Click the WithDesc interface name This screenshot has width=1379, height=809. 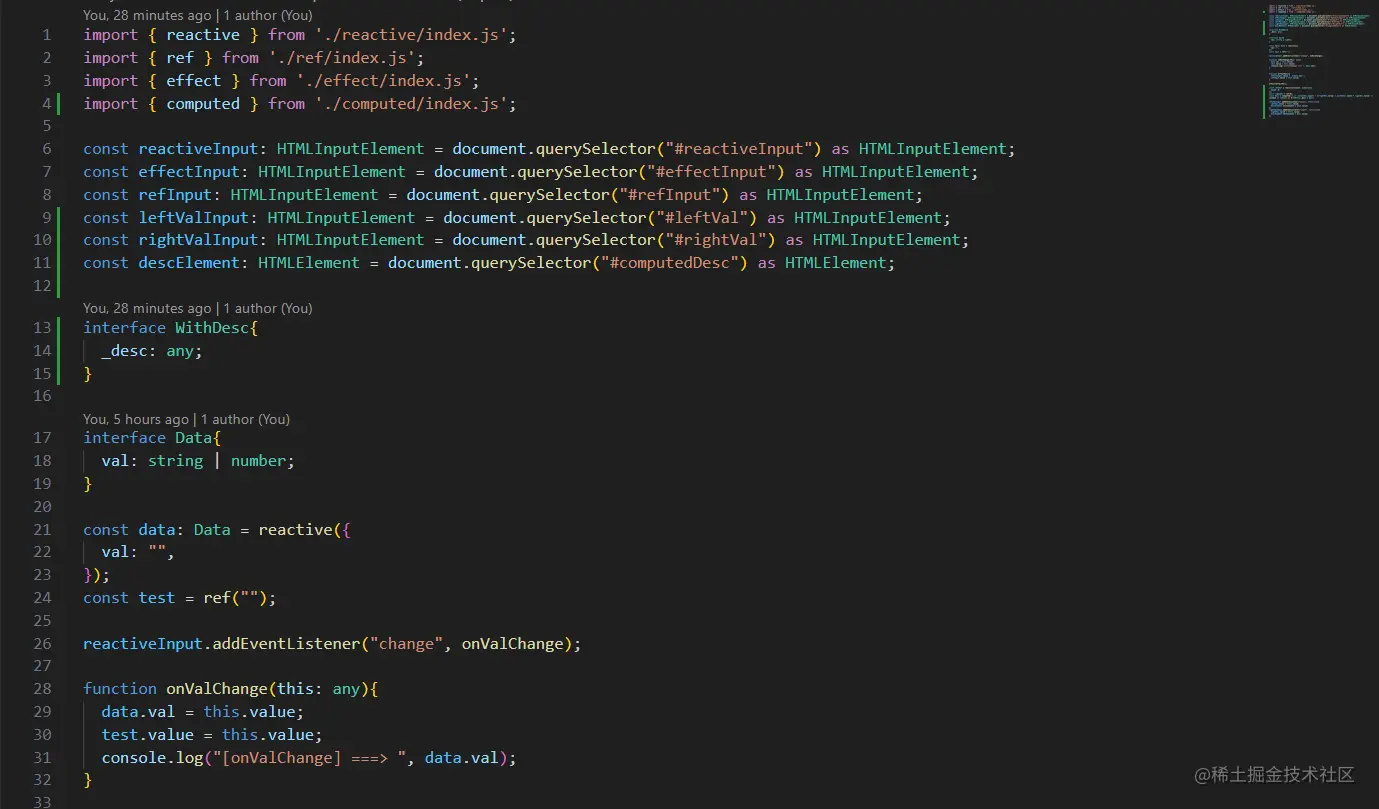tap(212, 328)
